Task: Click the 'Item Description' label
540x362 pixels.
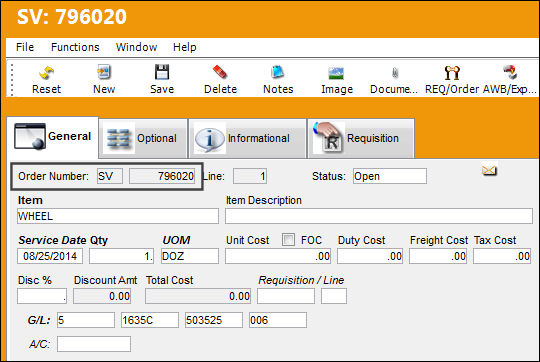Action: [x=264, y=200]
